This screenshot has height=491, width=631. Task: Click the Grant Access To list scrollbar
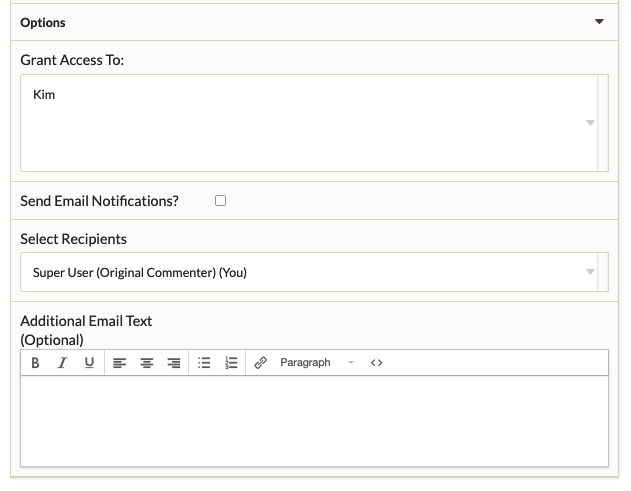(x=603, y=123)
